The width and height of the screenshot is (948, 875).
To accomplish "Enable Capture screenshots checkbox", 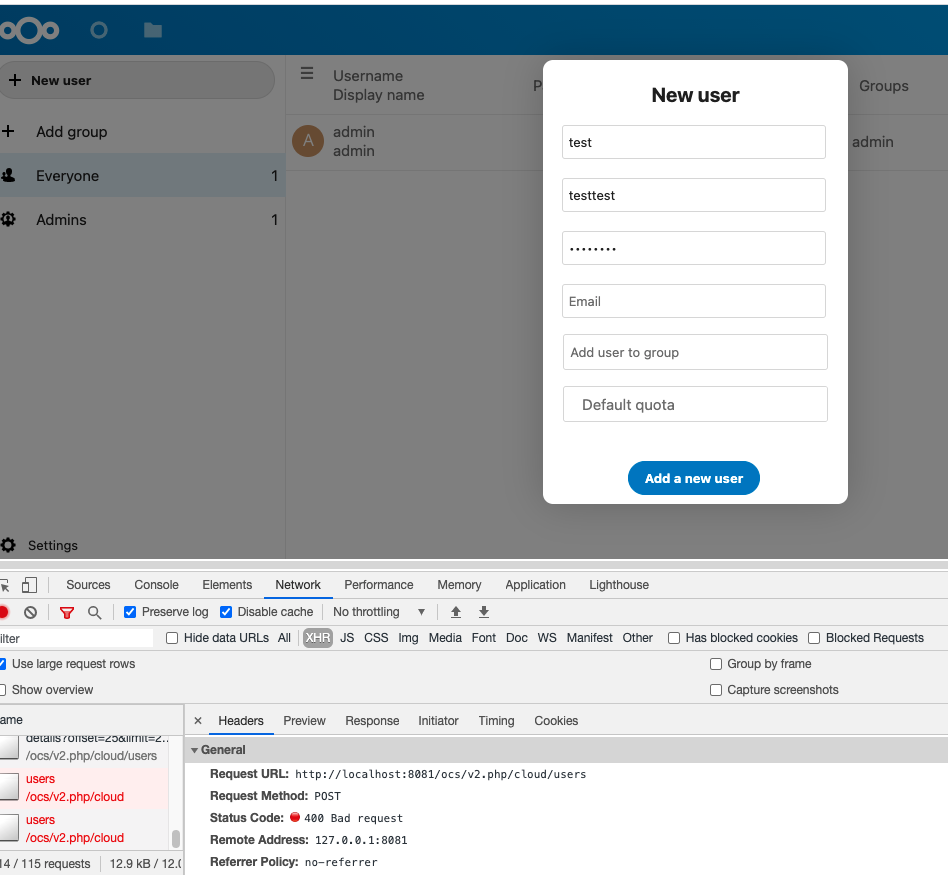I will [x=716, y=690].
